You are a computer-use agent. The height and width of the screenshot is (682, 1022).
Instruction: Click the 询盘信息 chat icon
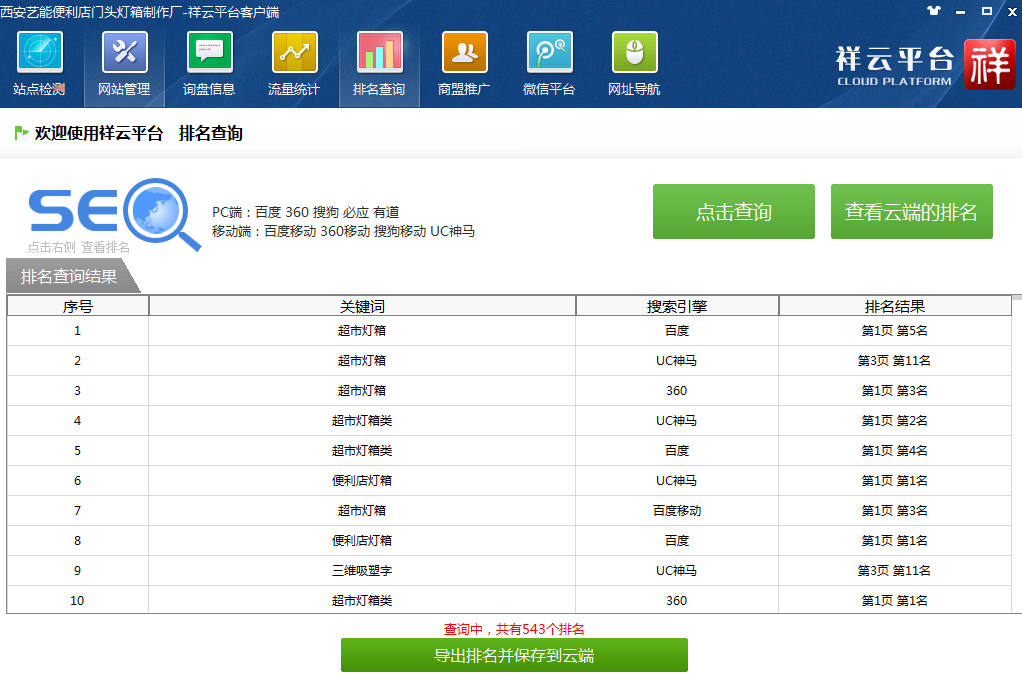tap(209, 53)
